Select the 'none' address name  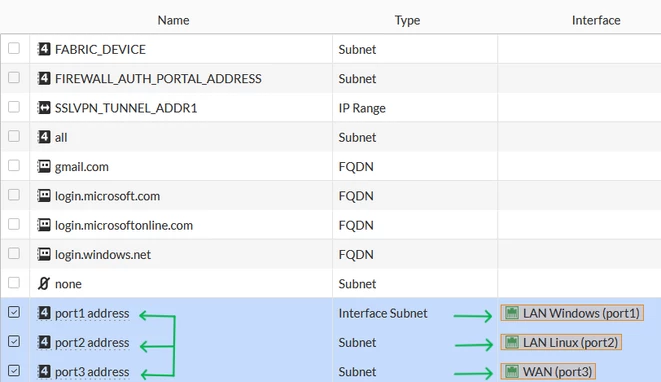click(68, 284)
